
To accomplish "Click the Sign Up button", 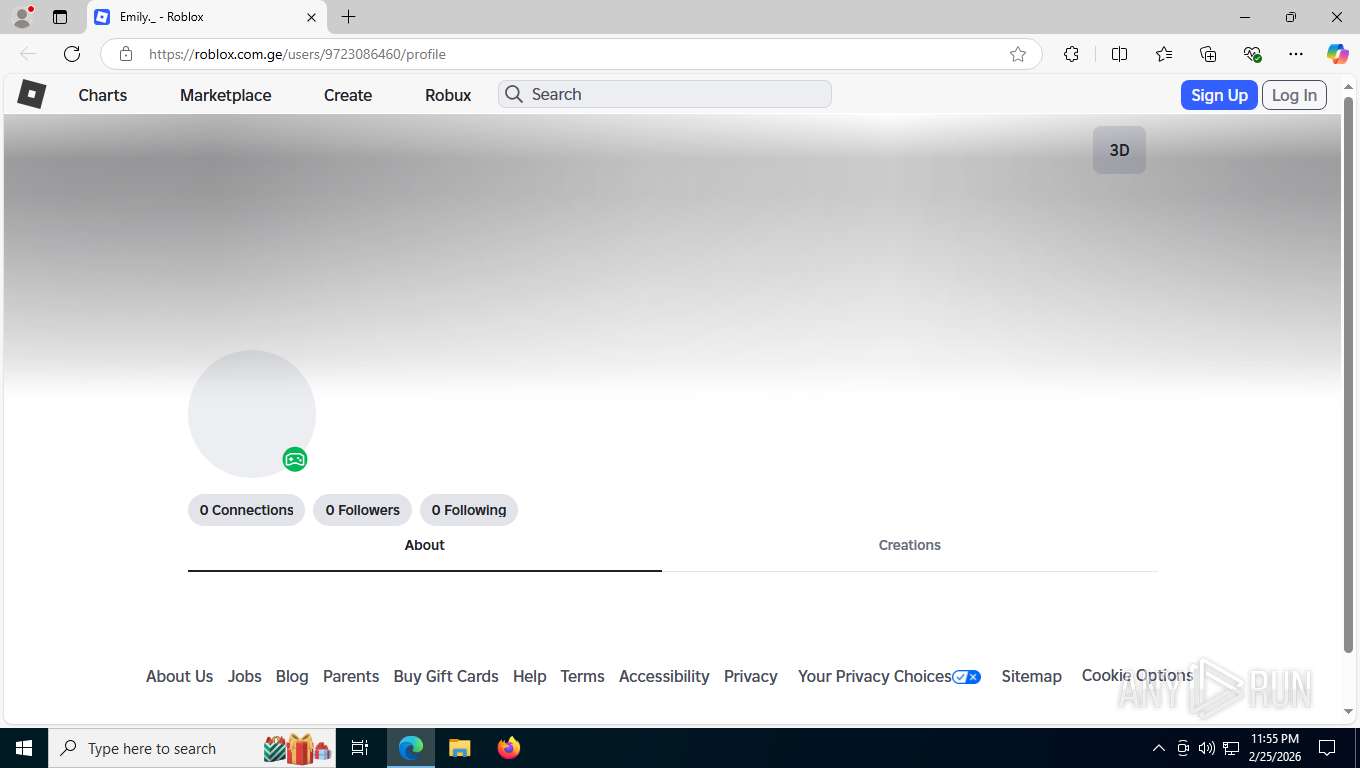I will click(x=1219, y=95).
